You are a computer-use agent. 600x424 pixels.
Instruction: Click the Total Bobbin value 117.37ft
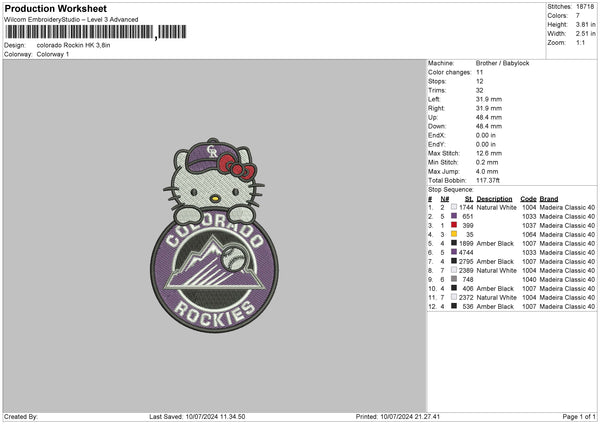click(x=488, y=180)
